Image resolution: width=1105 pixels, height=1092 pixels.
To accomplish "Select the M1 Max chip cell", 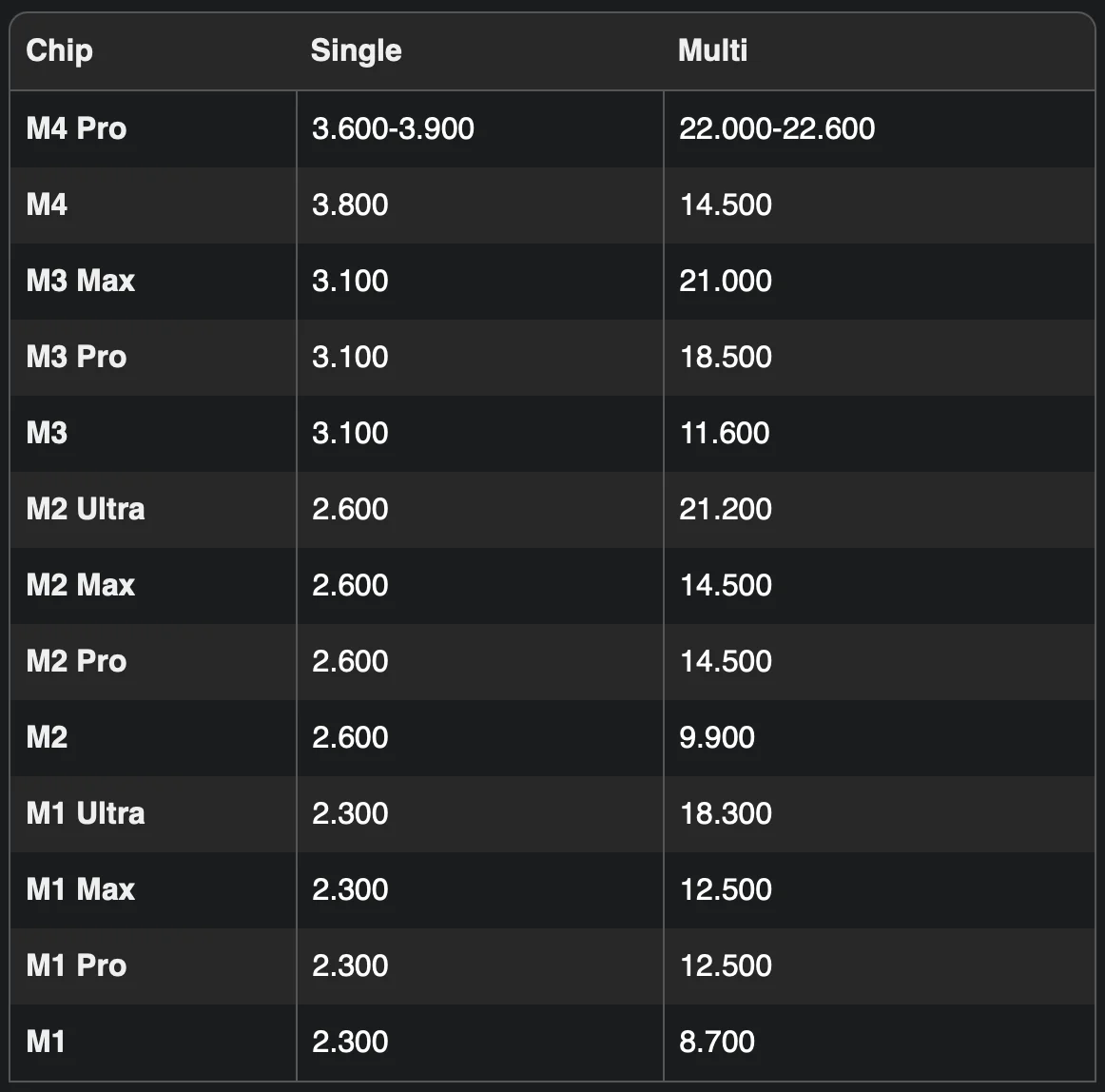I will [81, 889].
